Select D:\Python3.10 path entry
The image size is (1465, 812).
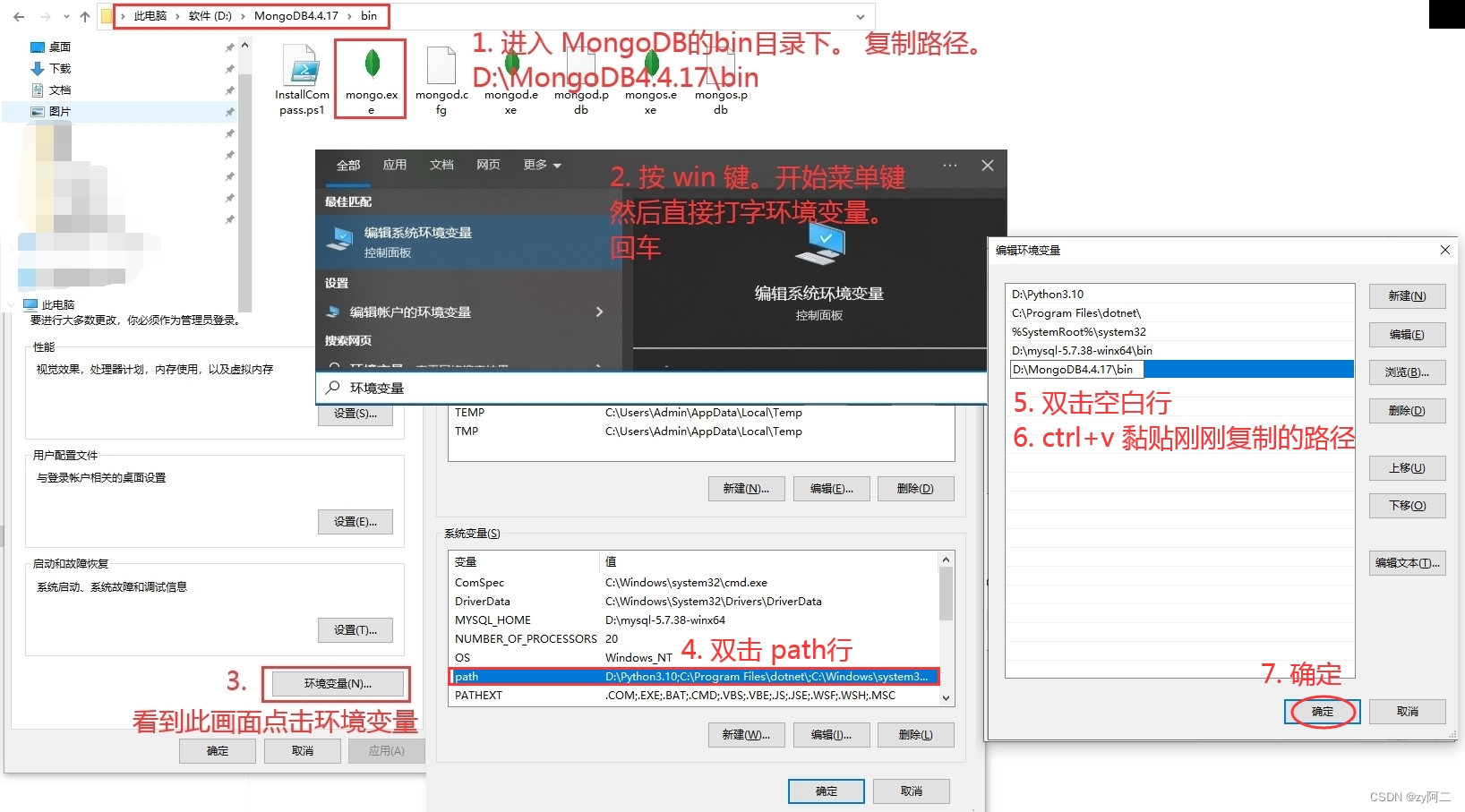pyautogui.click(x=1180, y=294)
